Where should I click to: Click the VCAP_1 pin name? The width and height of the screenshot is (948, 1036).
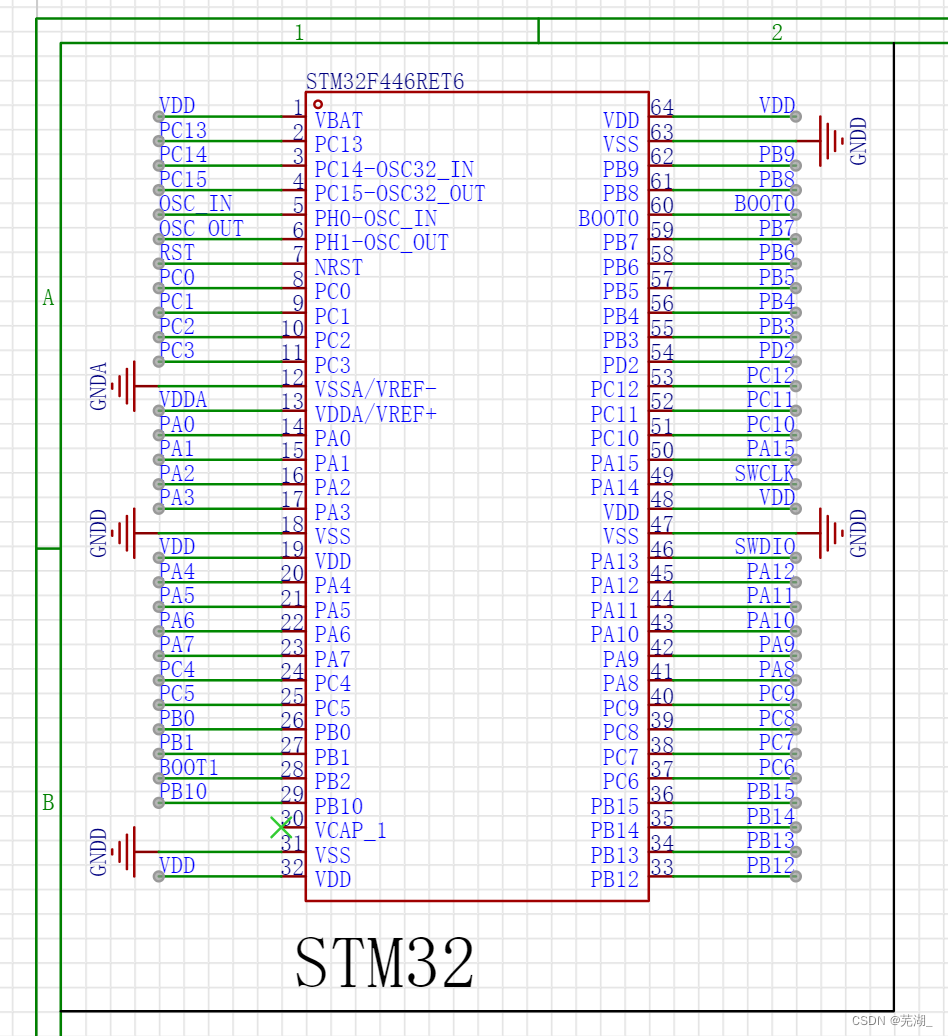(x=351, y=830)
